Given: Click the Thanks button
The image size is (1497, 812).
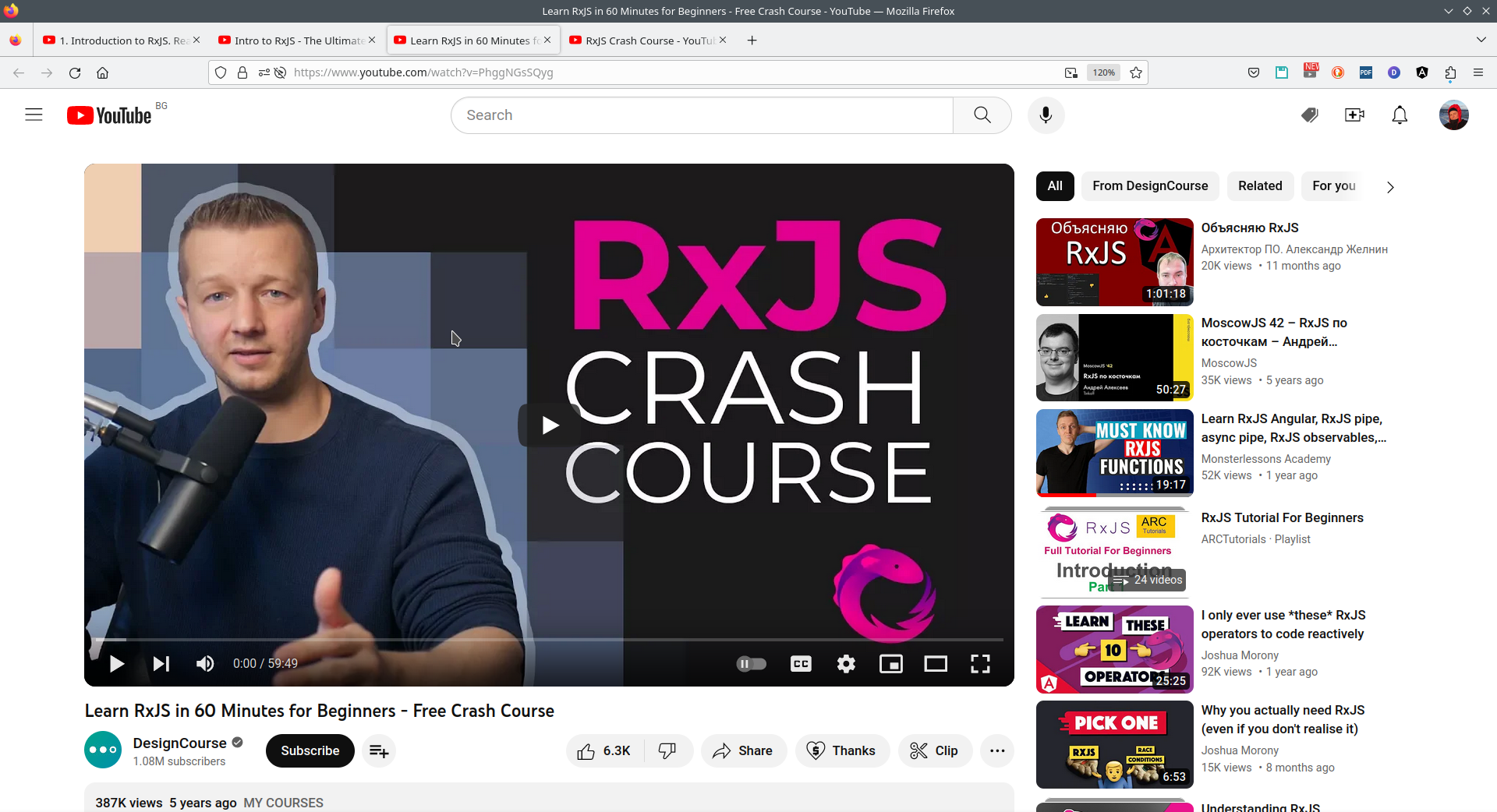Looking at the screenshot, I should pos(842,750).
